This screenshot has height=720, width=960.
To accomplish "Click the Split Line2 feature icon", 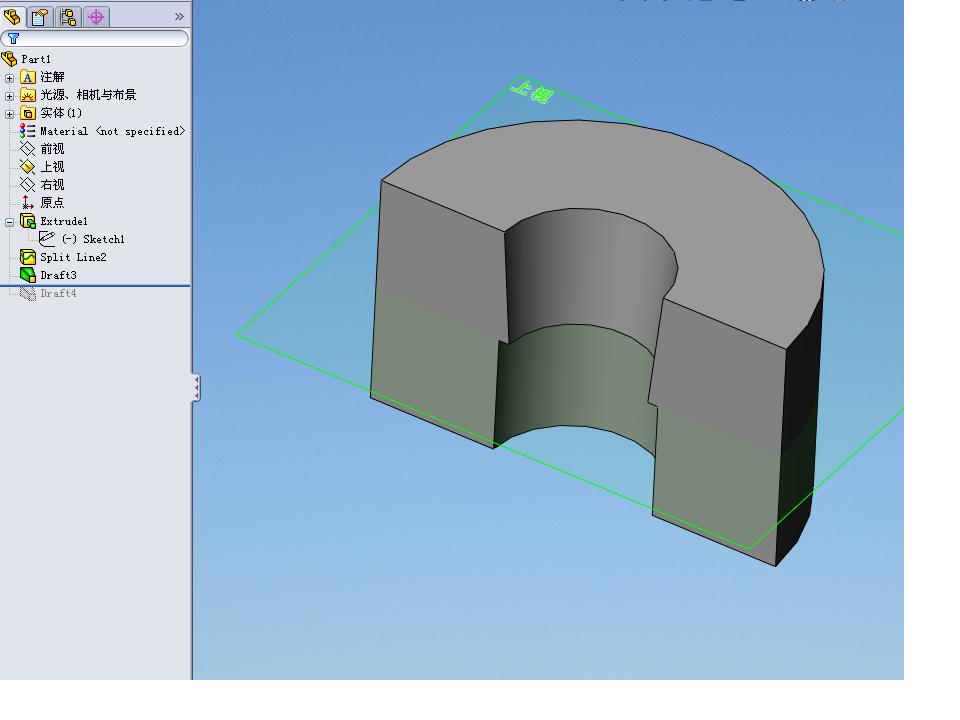I will click(28, 257).
